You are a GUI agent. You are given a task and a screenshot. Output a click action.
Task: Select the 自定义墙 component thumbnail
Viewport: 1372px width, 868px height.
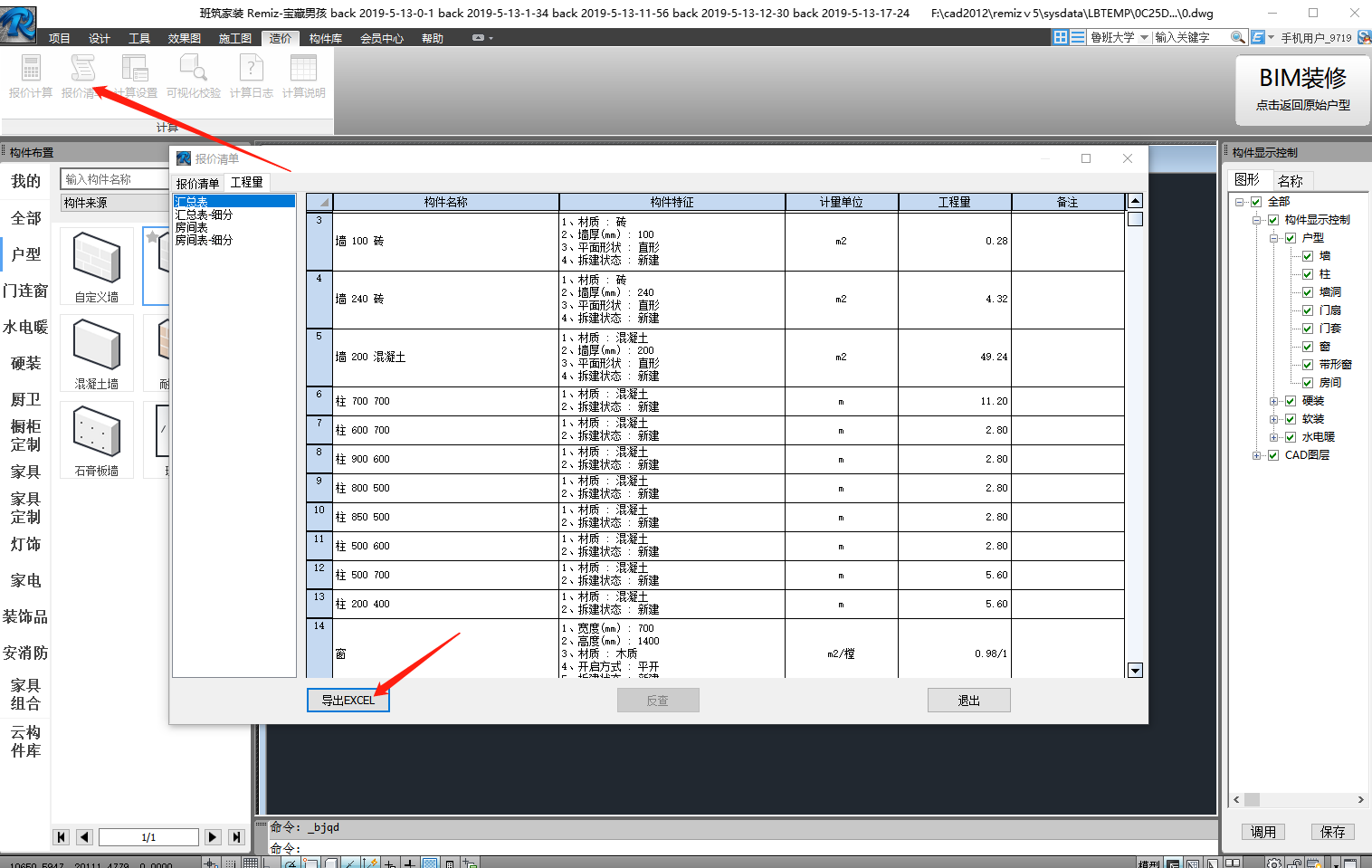[97, 265]
